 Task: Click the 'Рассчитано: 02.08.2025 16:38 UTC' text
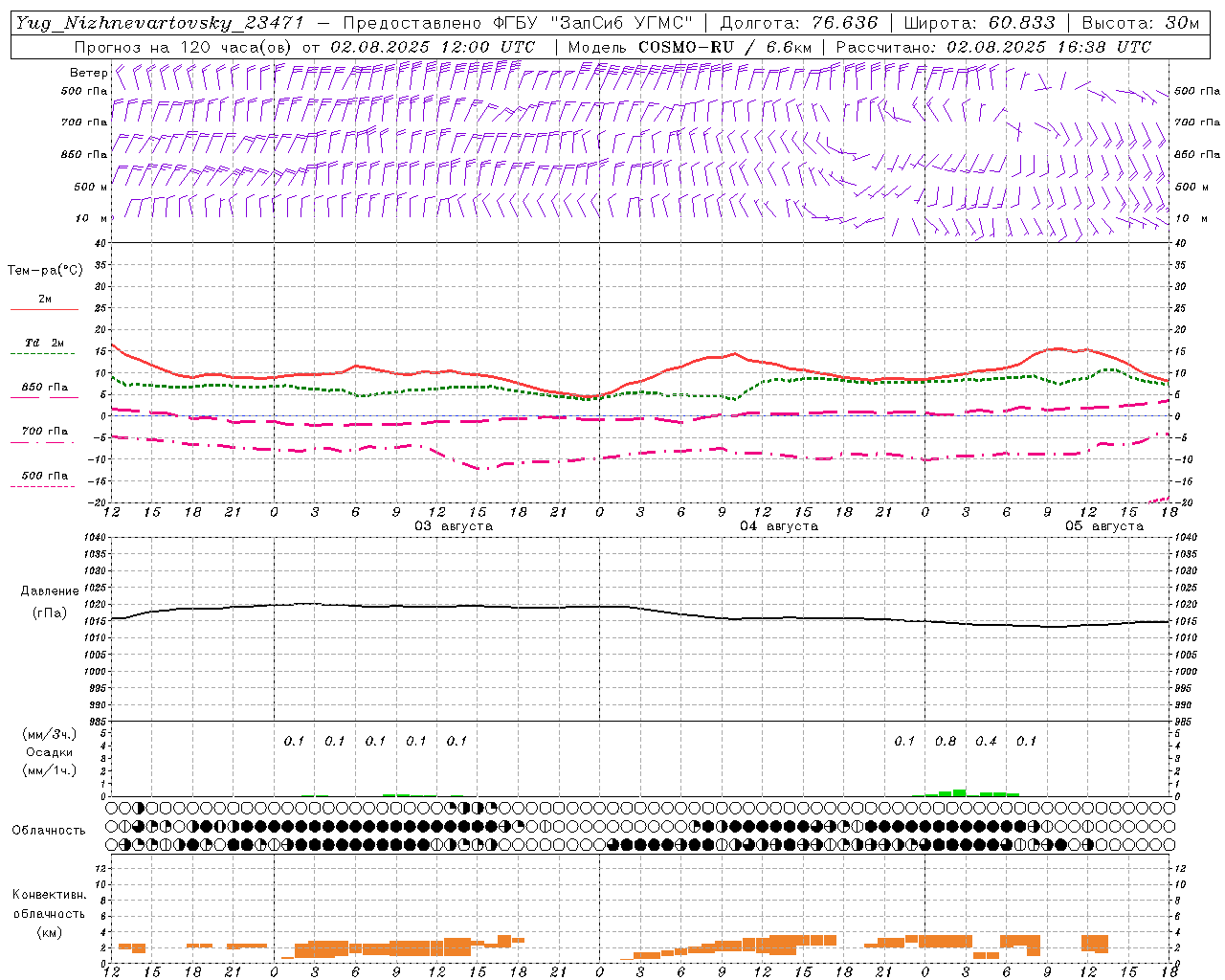pos(993,47)
